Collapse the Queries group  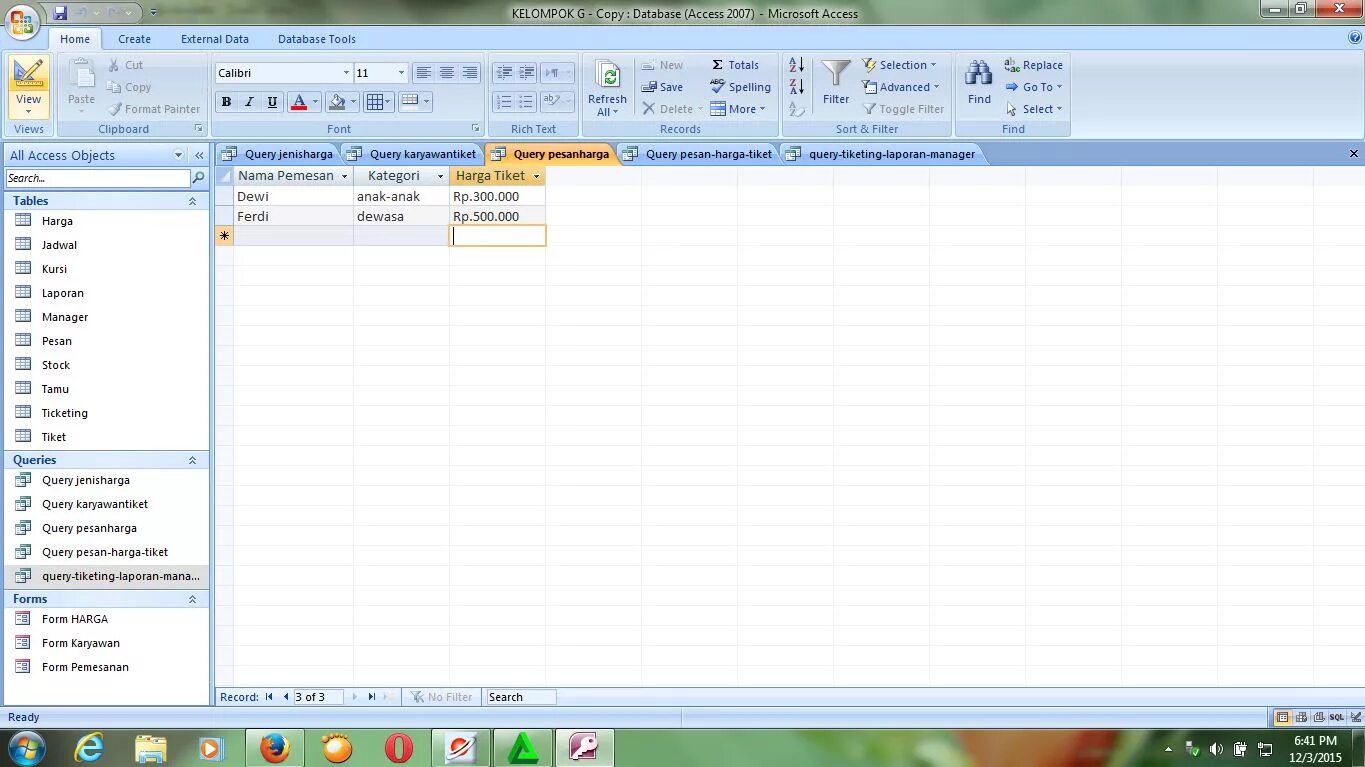tap(192, 460)
